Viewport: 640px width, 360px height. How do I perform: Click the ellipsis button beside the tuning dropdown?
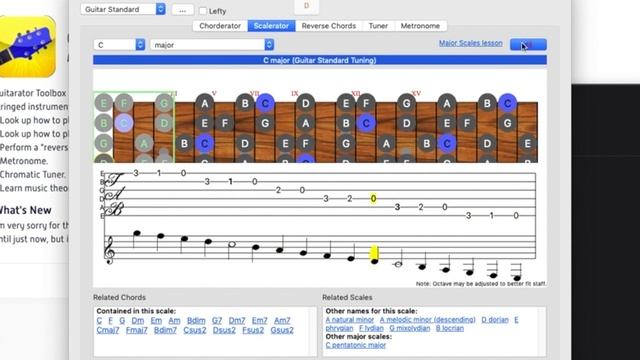coord(182,10)
